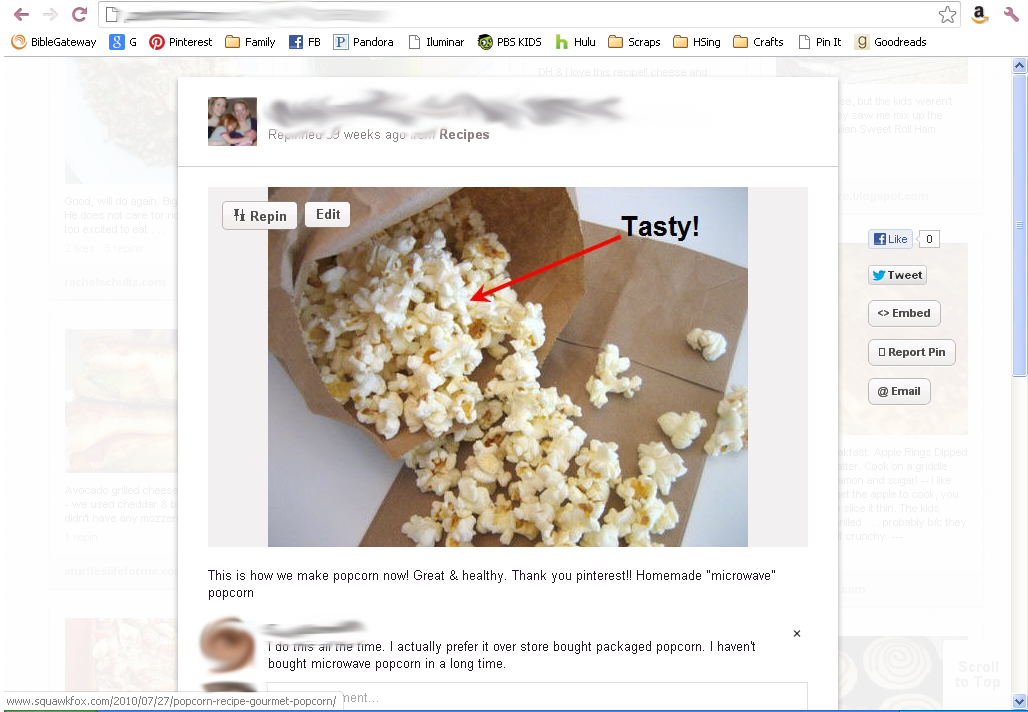
Task: Open the Amazon extension icon
Action: [x=979, y=14]
